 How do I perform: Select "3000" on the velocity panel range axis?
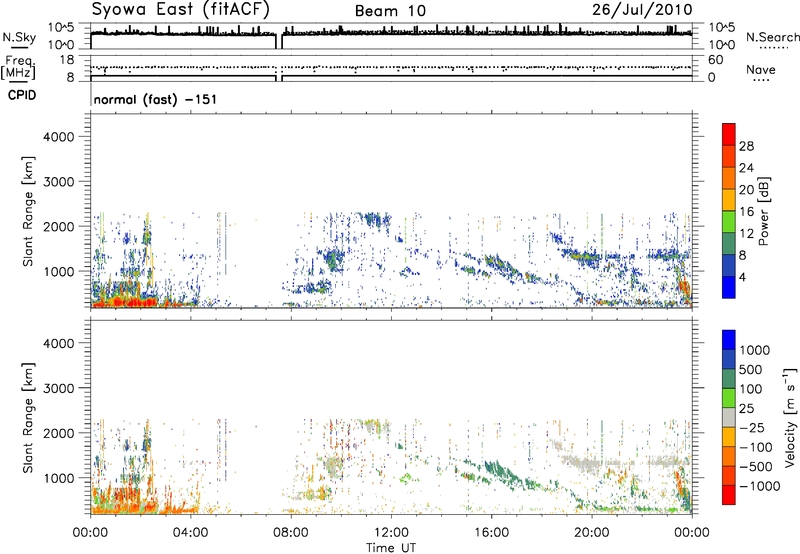tap(59, 388)
